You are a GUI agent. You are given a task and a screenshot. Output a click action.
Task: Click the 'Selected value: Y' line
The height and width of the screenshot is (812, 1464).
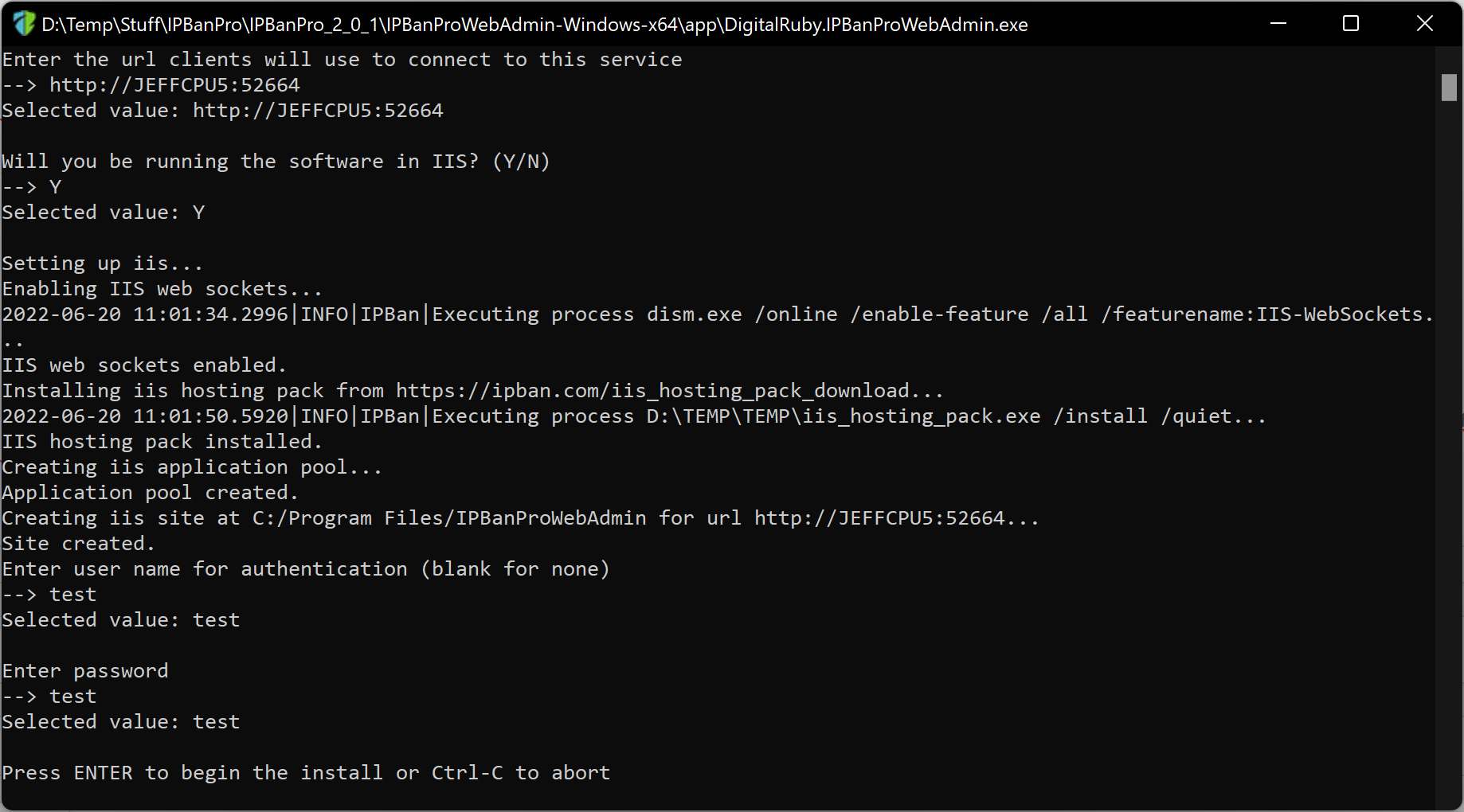click(104, 213)
